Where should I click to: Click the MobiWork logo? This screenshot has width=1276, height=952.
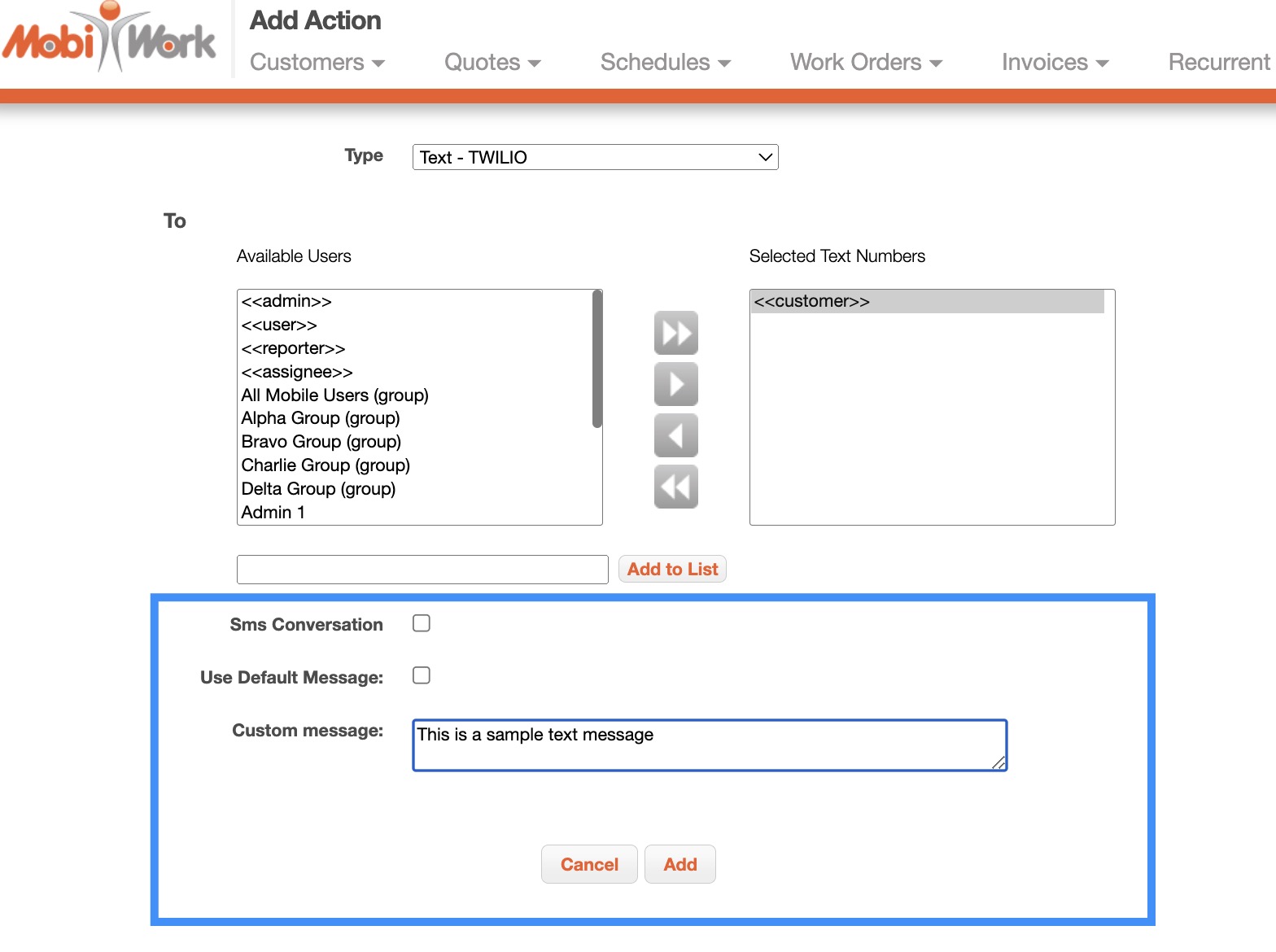[x=110, y=39]
